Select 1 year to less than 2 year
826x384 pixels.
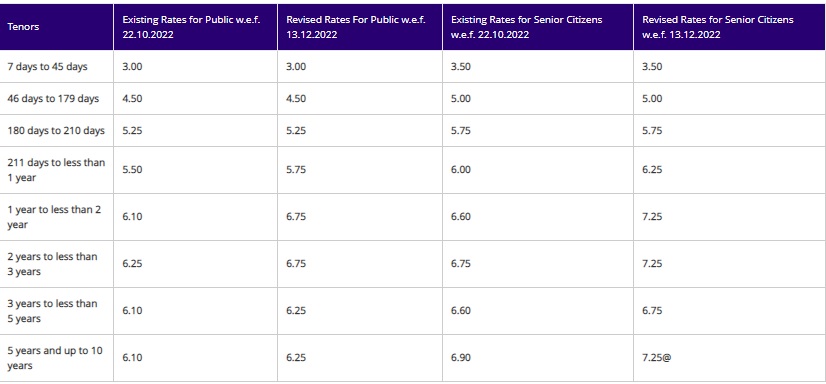point(54,217)
